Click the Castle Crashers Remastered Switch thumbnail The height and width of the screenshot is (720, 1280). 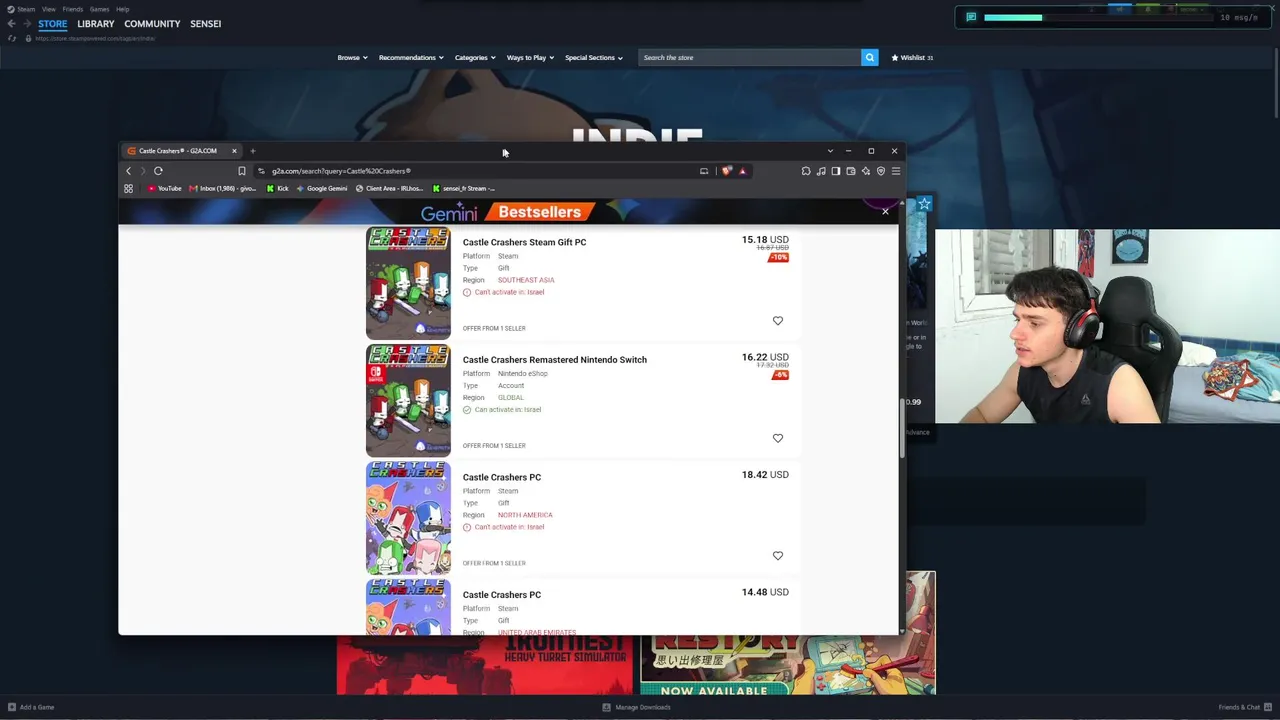(x=408, y=401)
